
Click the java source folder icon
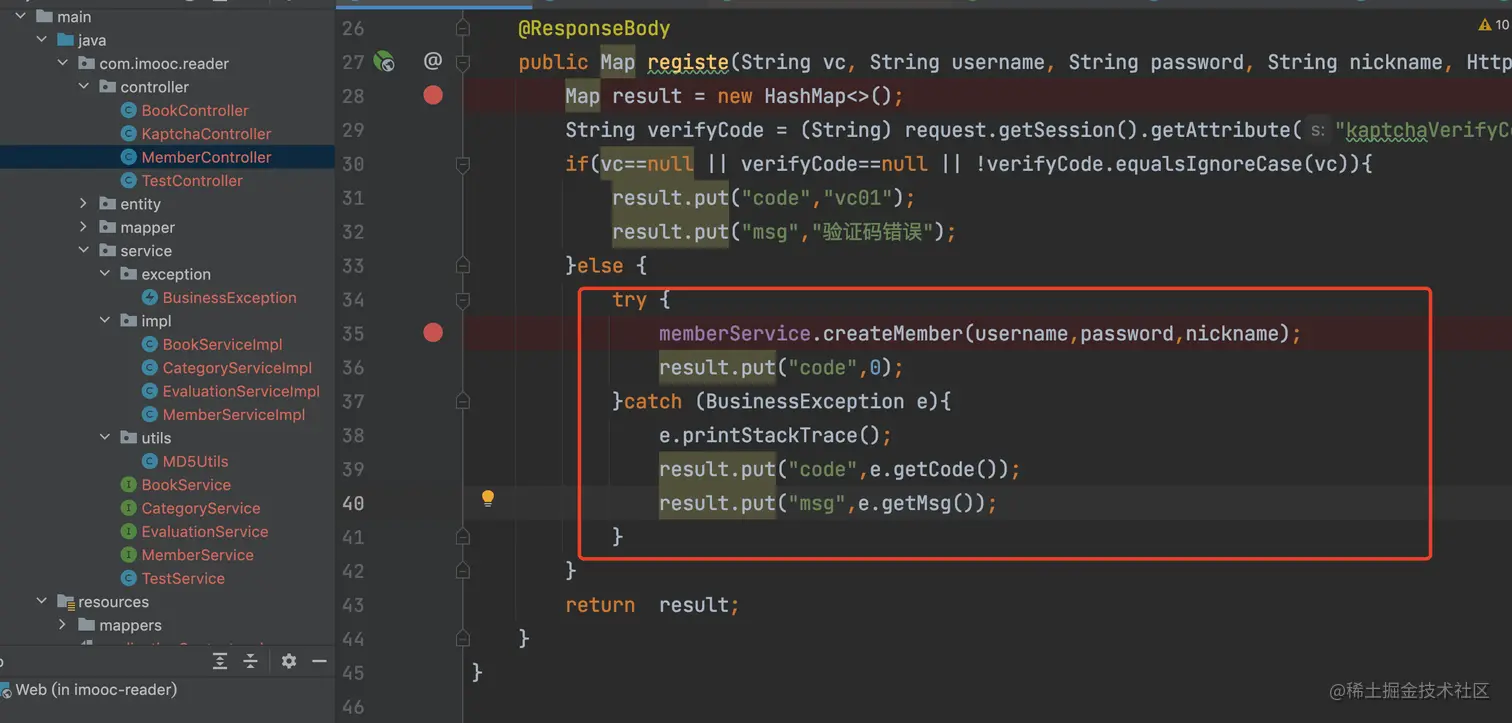click(x=66, y=40)
